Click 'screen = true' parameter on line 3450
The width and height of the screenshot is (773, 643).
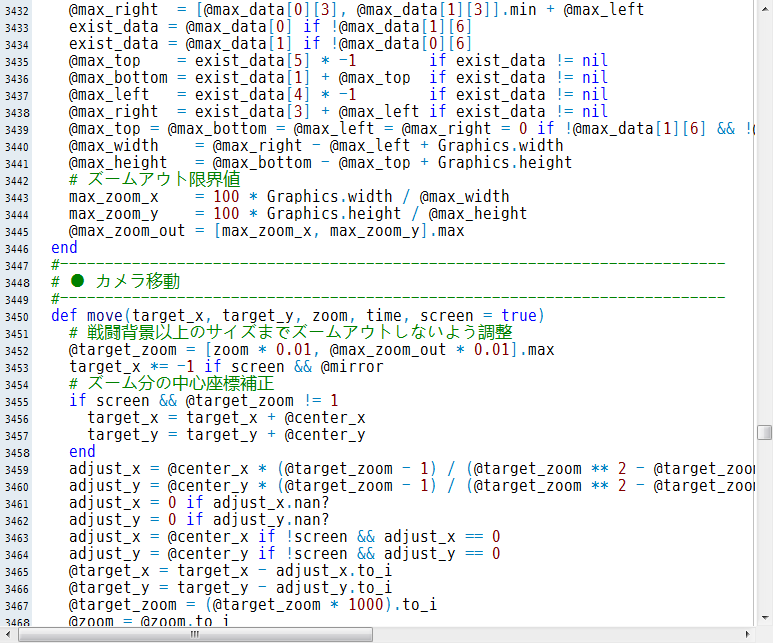(x=478, y=316)
